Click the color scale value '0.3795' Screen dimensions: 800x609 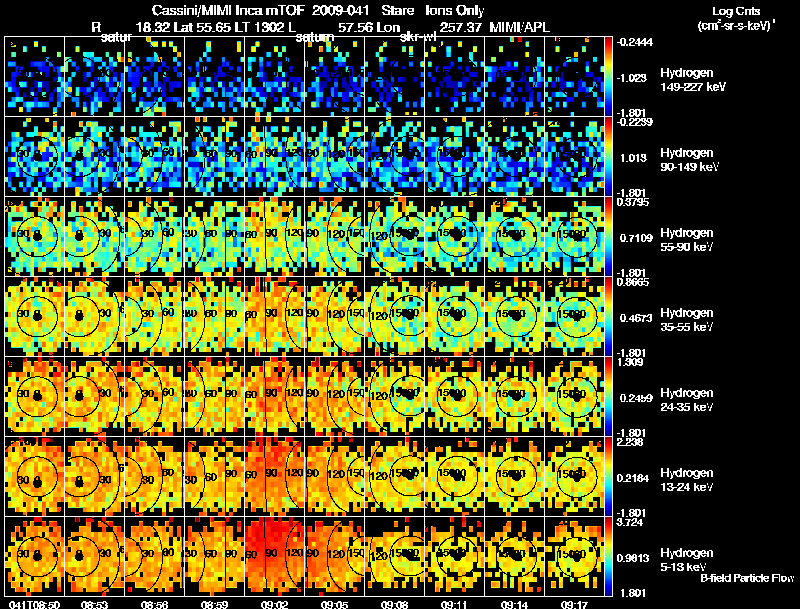[x=632, y=202]
